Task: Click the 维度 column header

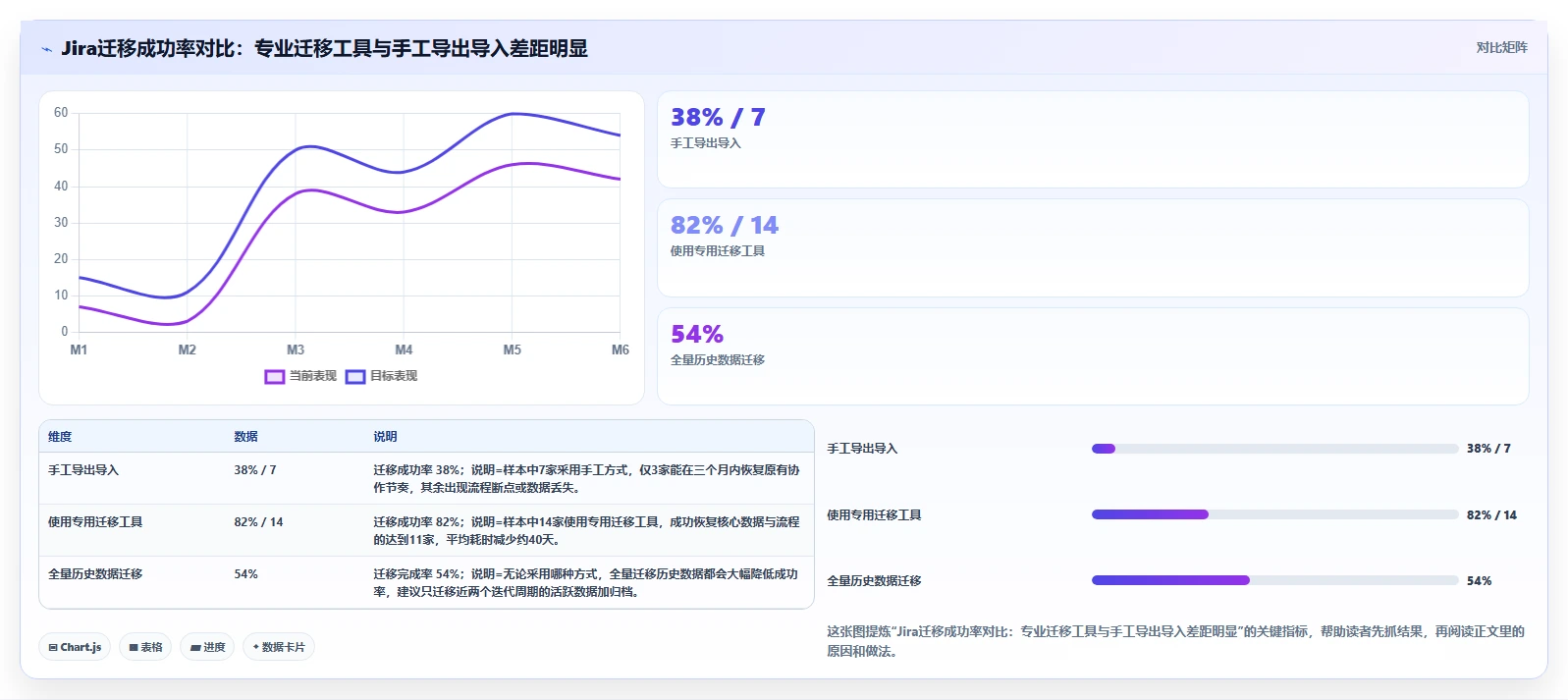Action: coord(60,437)
